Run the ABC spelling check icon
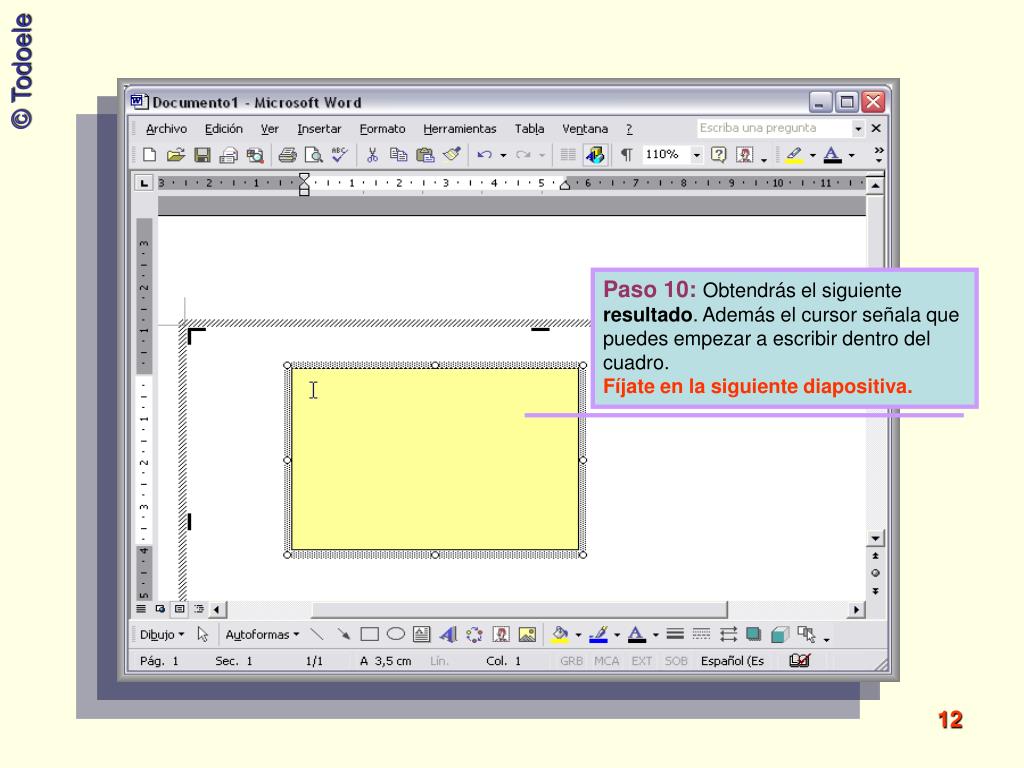Screen dimensions: 1024x768 click(340, 155)
